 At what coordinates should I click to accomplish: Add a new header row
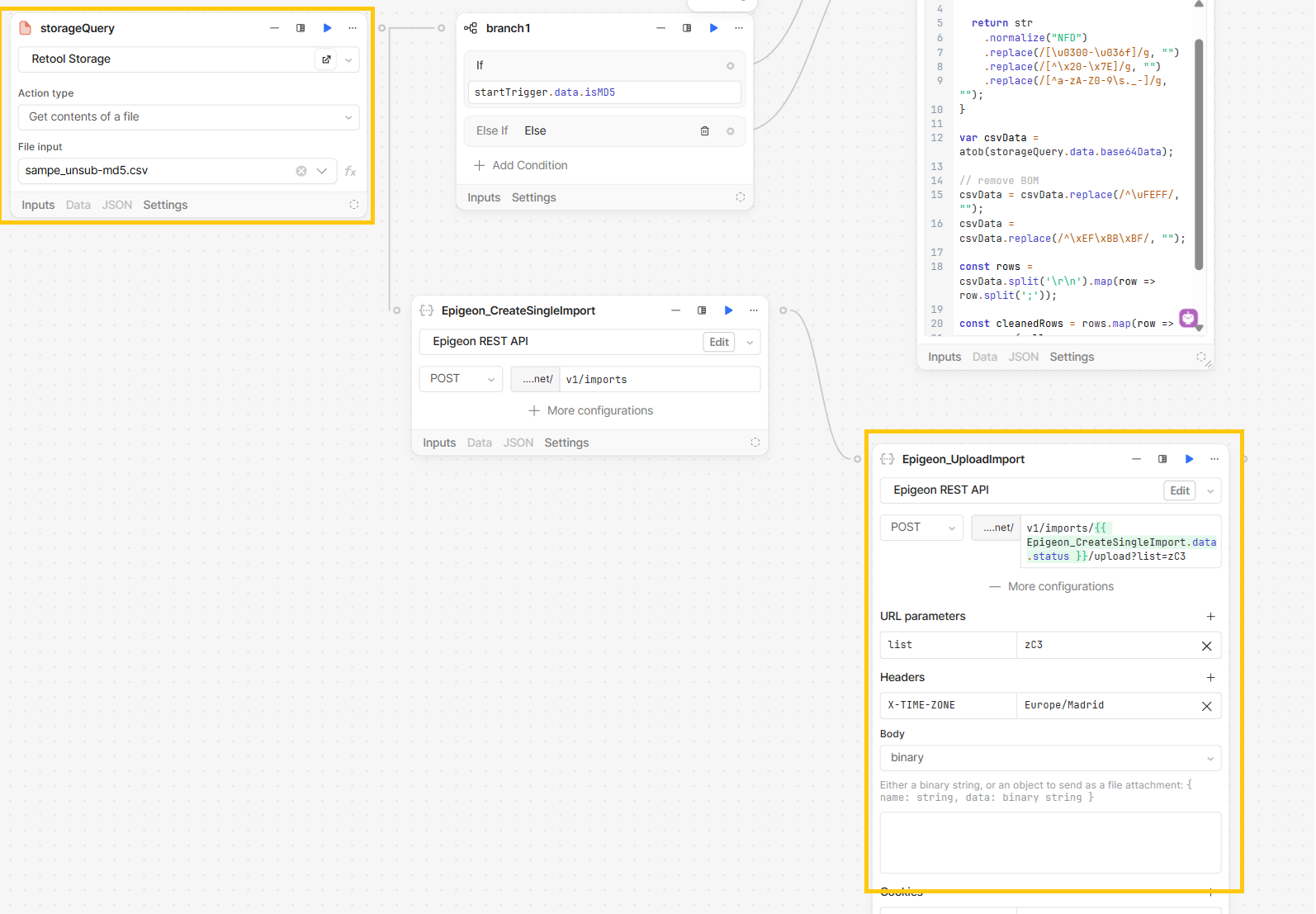(1210, 678)
